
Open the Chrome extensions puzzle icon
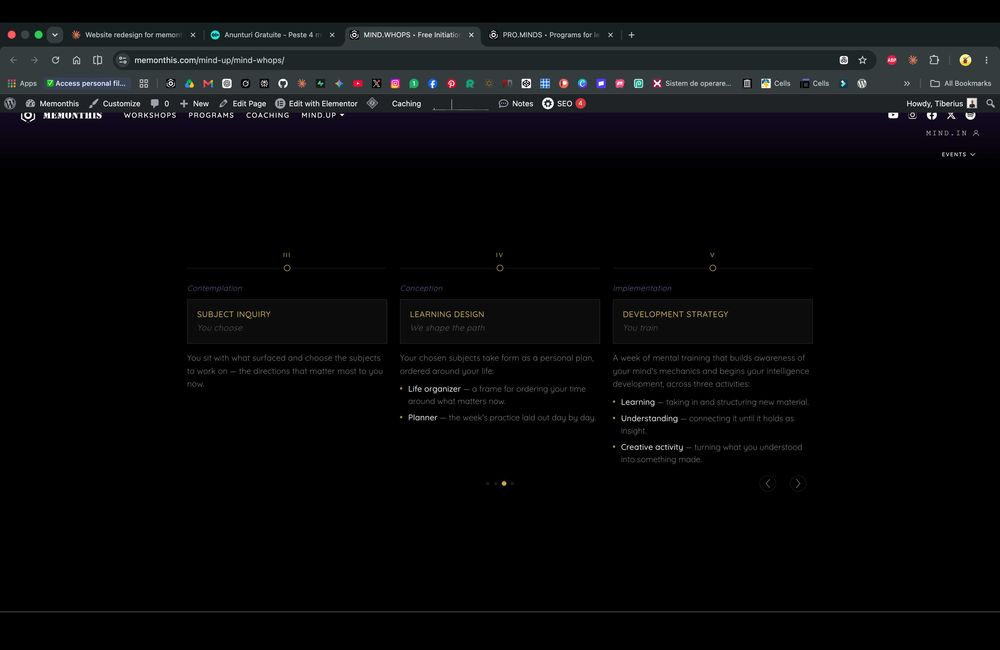click(x=934, y=60)
